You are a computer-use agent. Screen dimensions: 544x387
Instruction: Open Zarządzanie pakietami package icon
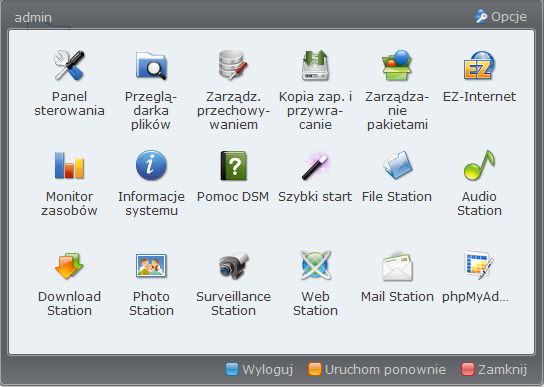click(397, 65)
